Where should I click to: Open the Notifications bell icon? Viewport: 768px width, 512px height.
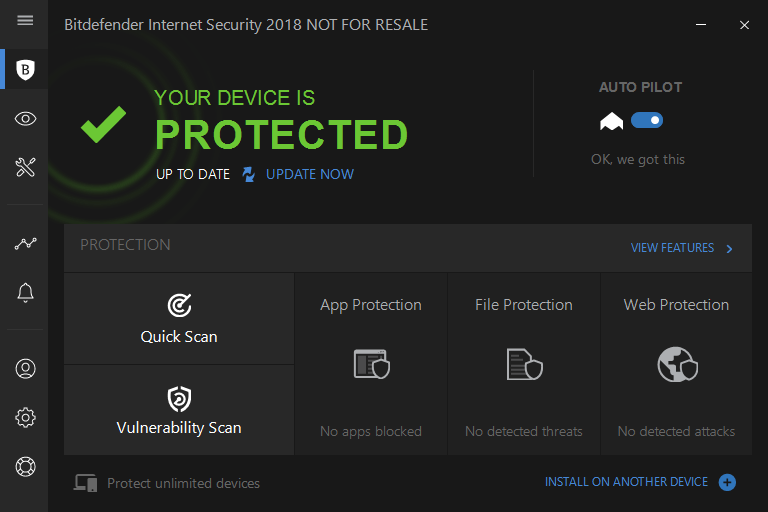pos(26,292)
